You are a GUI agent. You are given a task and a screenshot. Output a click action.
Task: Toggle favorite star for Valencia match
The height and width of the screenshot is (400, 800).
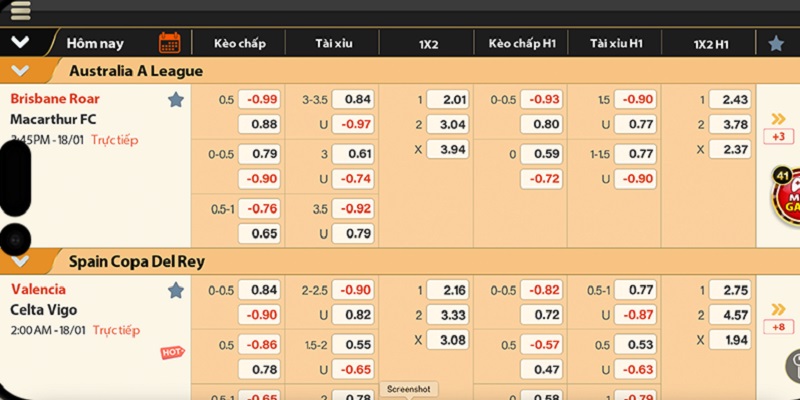(x=176, y=290)
